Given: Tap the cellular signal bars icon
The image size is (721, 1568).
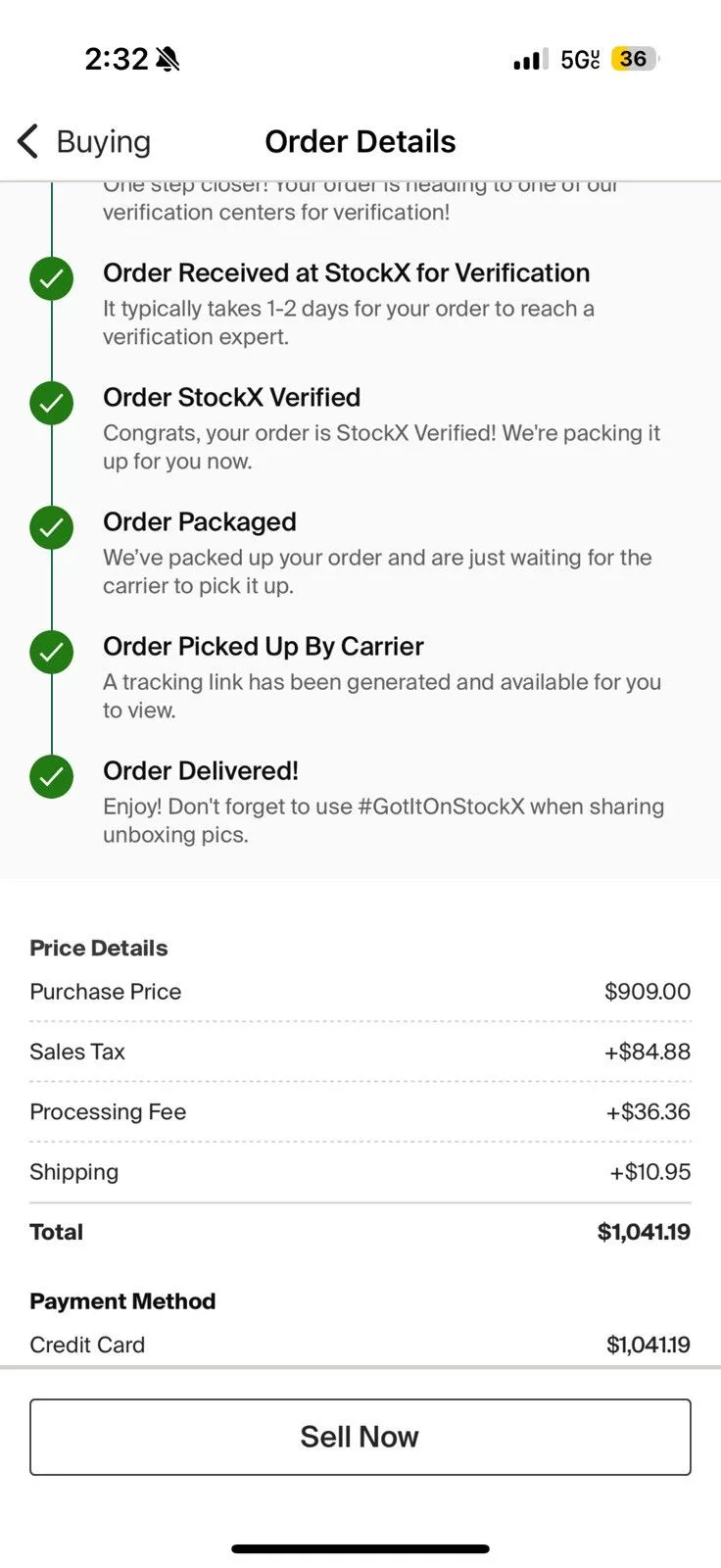Looking at the screenshot, I should [x=530, y=60].
